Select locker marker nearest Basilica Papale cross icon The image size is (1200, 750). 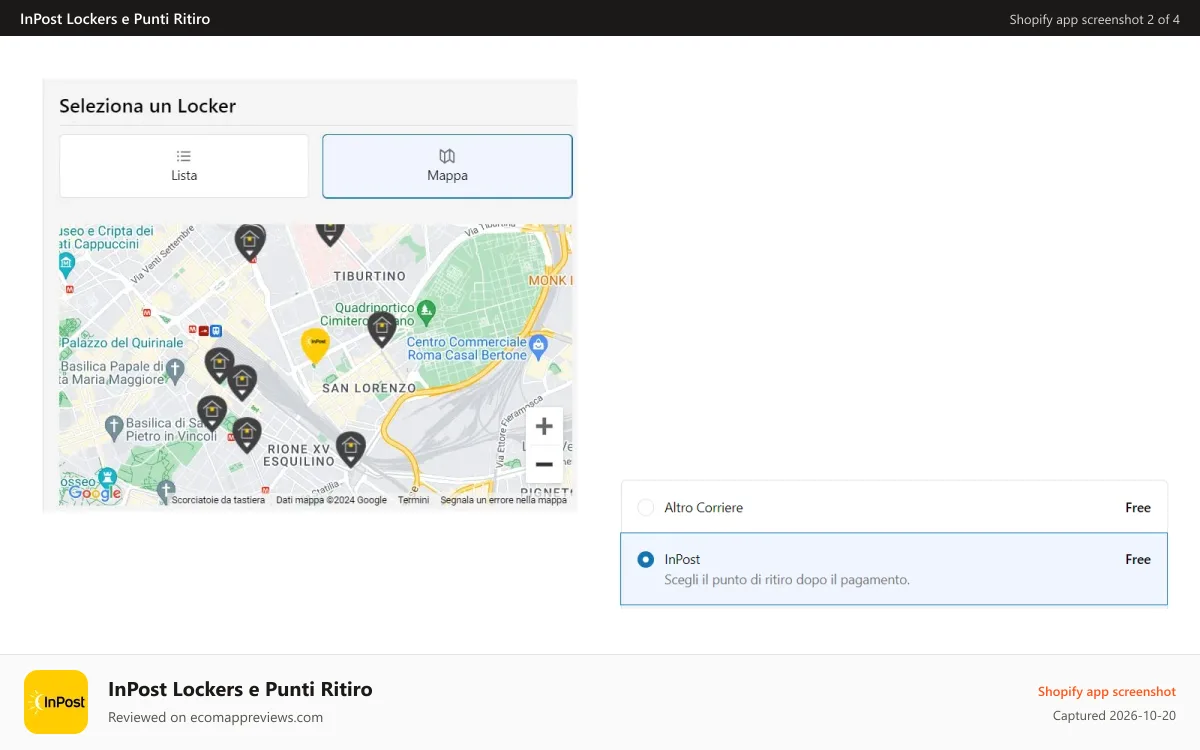tap(219, 365)
